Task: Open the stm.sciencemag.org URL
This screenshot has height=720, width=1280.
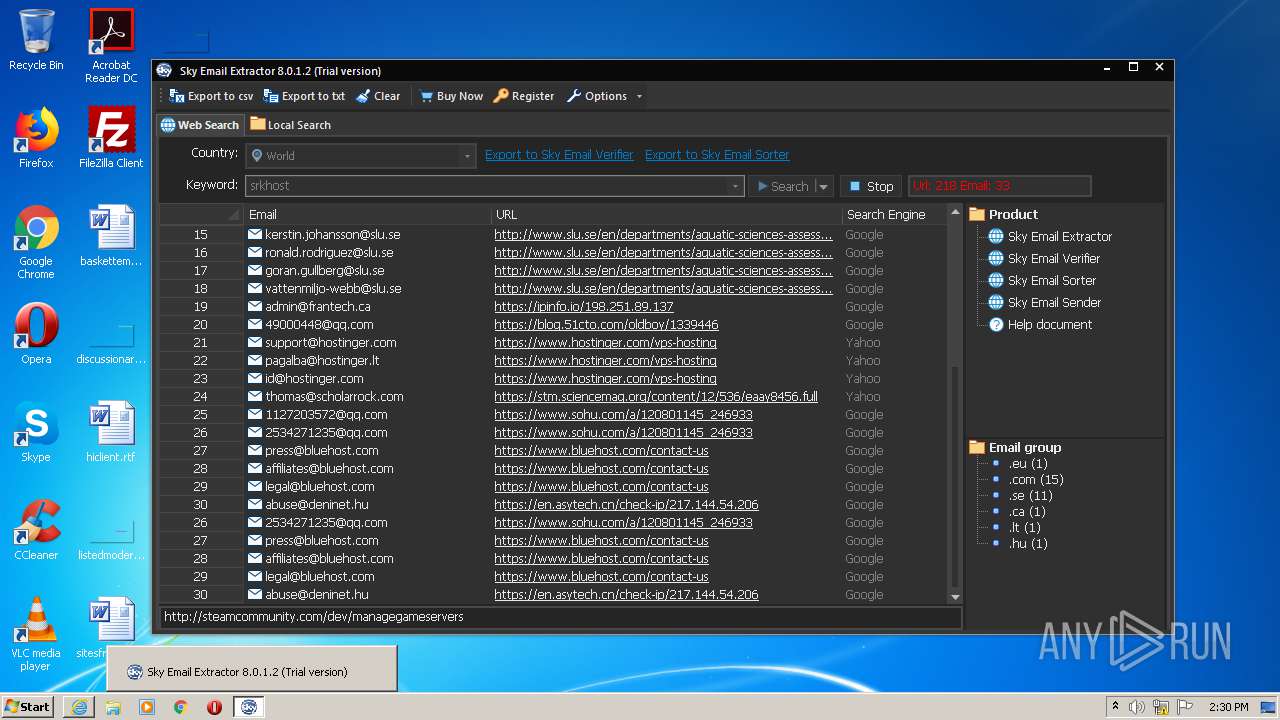Action: 656,397
